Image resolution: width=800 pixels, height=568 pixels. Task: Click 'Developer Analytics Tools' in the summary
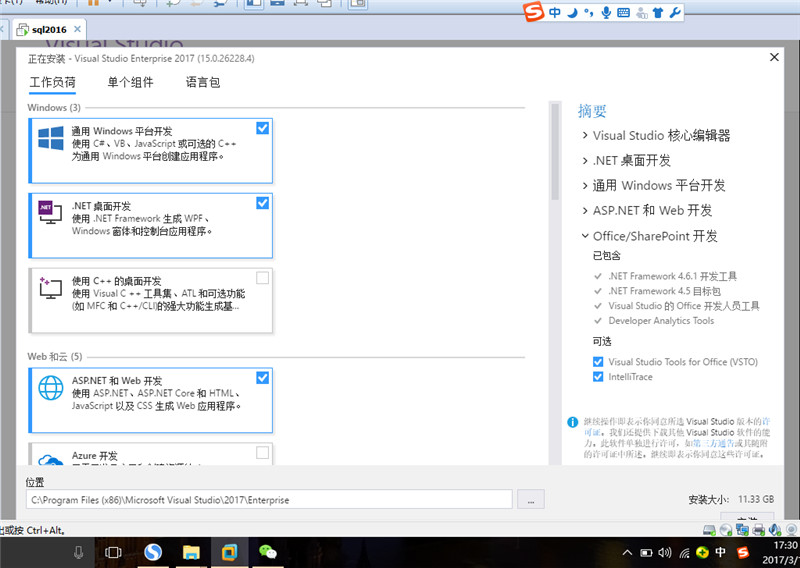click(x=661, y=320)
